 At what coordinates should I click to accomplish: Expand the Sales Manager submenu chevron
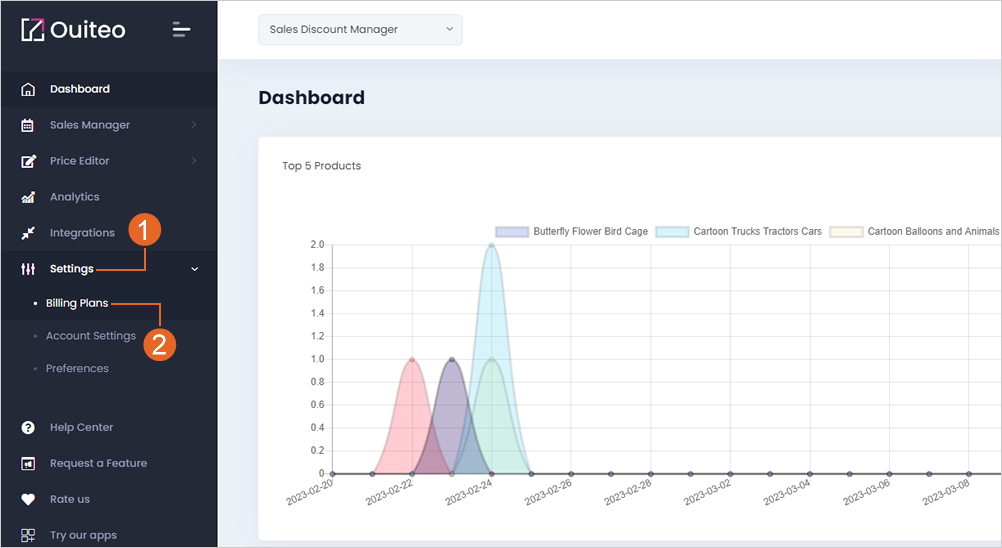pyautogui.click(x=194, y=125)
